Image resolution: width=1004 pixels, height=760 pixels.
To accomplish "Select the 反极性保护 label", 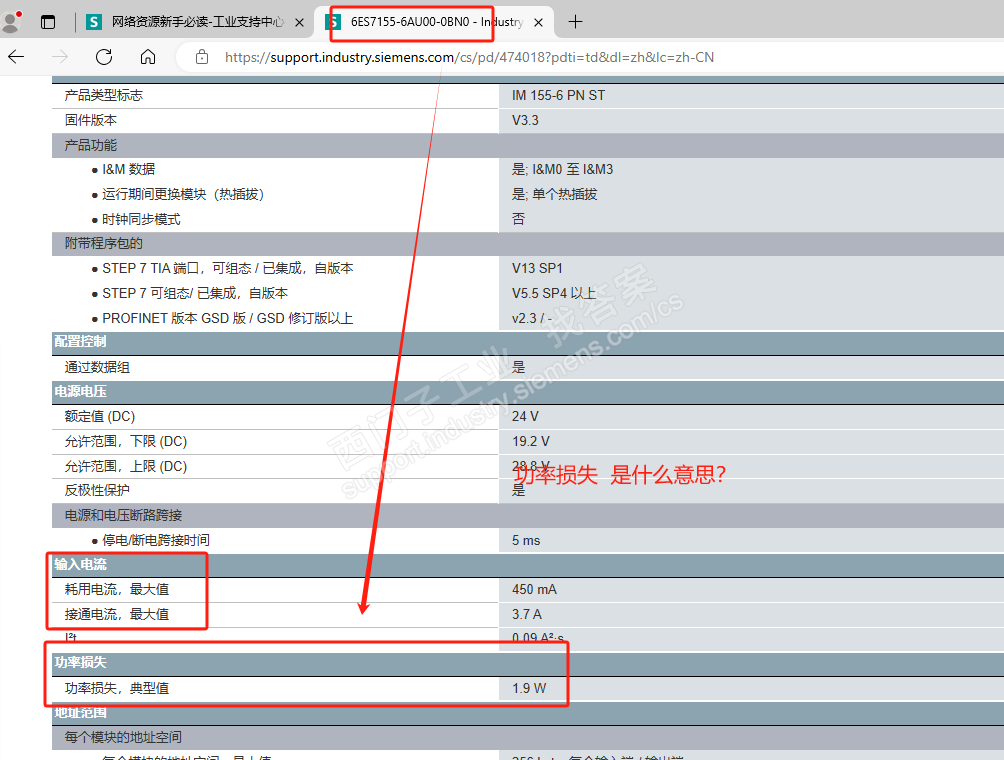I will (97, 490).
